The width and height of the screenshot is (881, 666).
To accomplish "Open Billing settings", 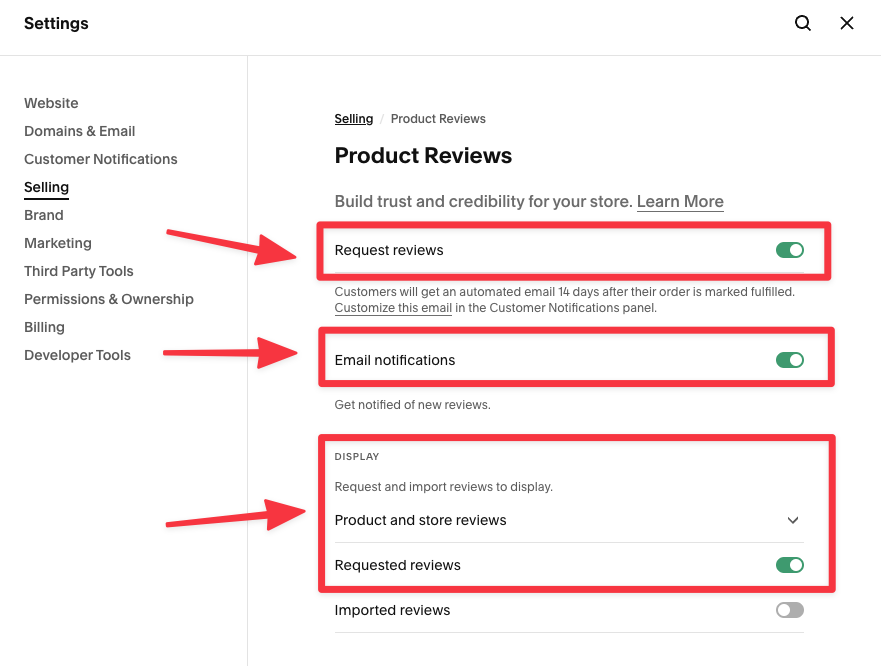I will pos(44,327).
